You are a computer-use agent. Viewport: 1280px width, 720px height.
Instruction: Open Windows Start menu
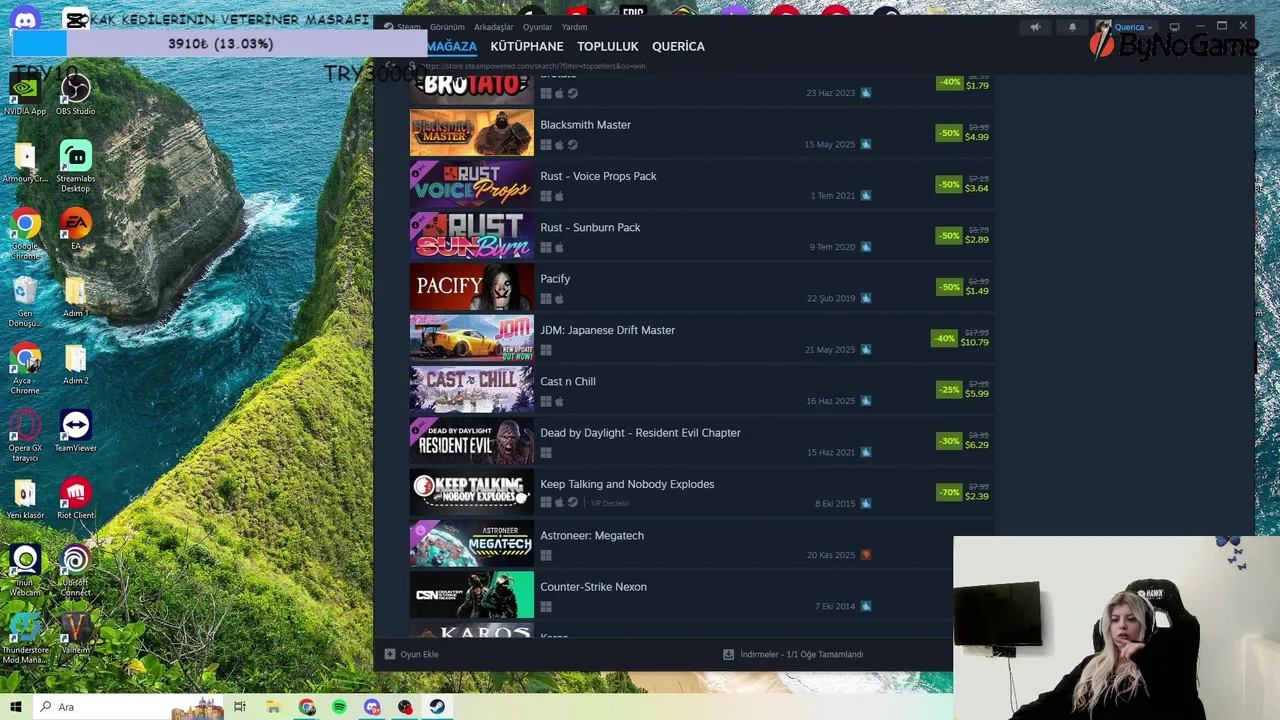point(15,707)
